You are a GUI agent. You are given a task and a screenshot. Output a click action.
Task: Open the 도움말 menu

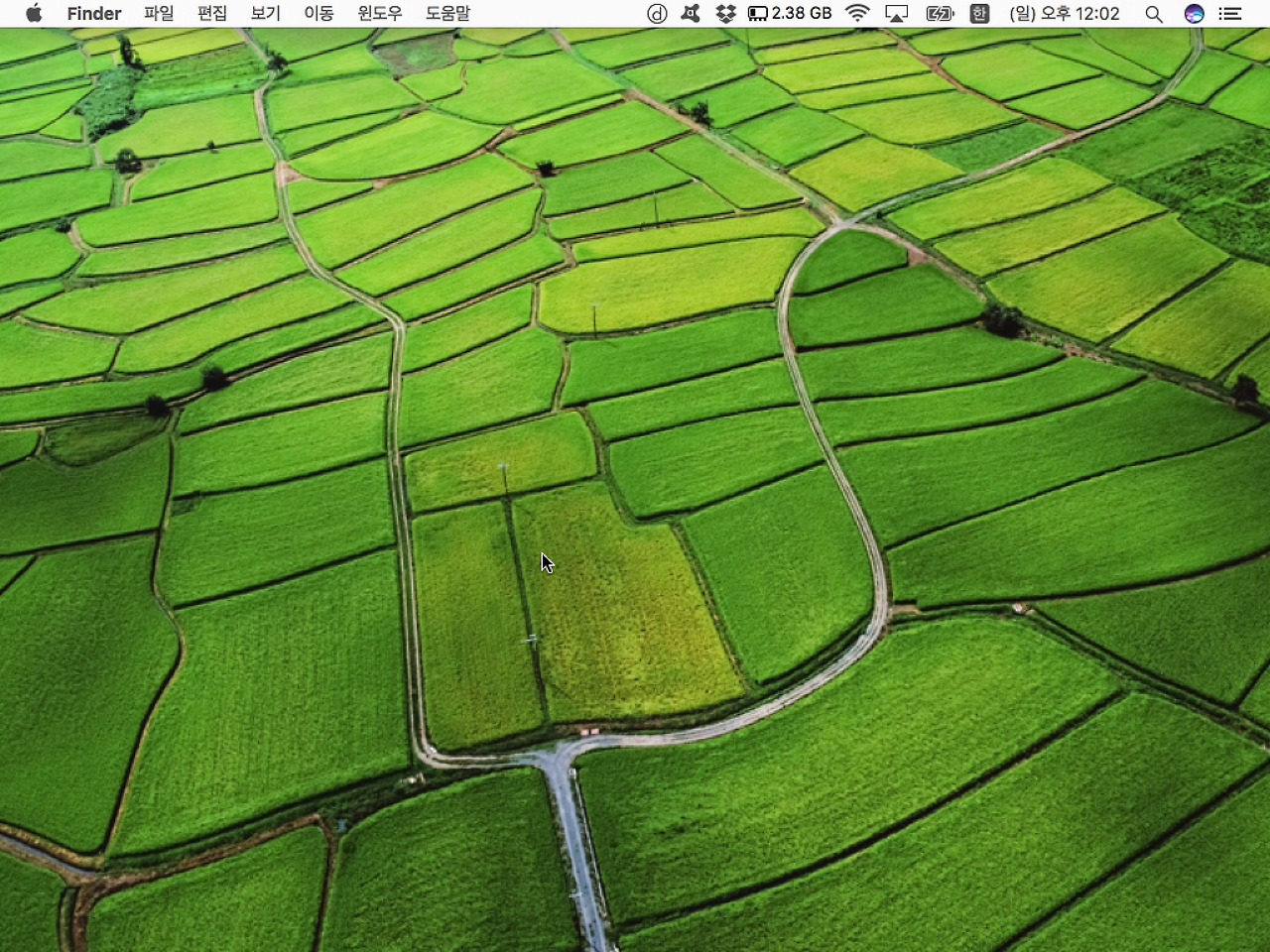[448, 13]
